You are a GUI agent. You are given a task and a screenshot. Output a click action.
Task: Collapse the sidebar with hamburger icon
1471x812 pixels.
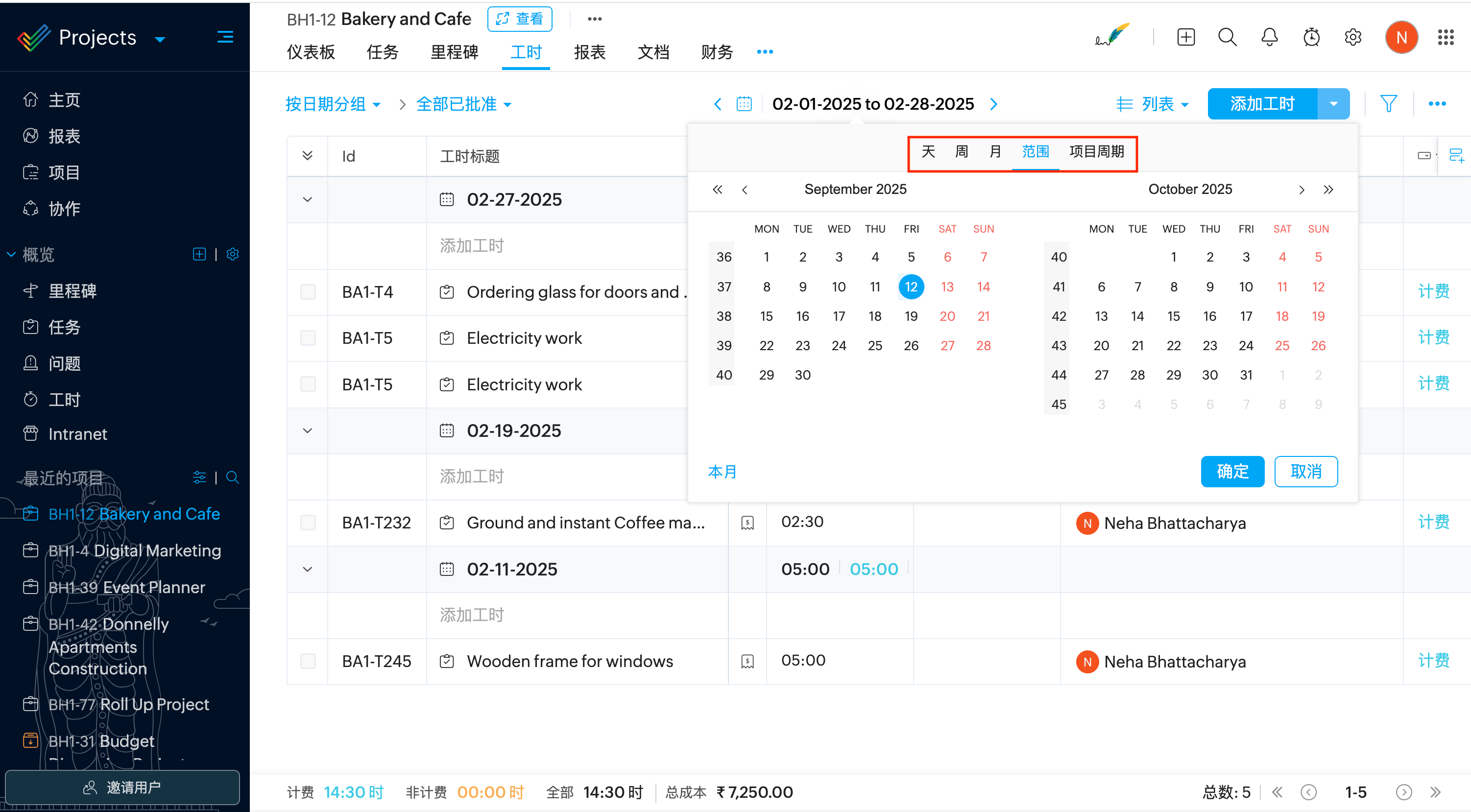tap(225, 38)
